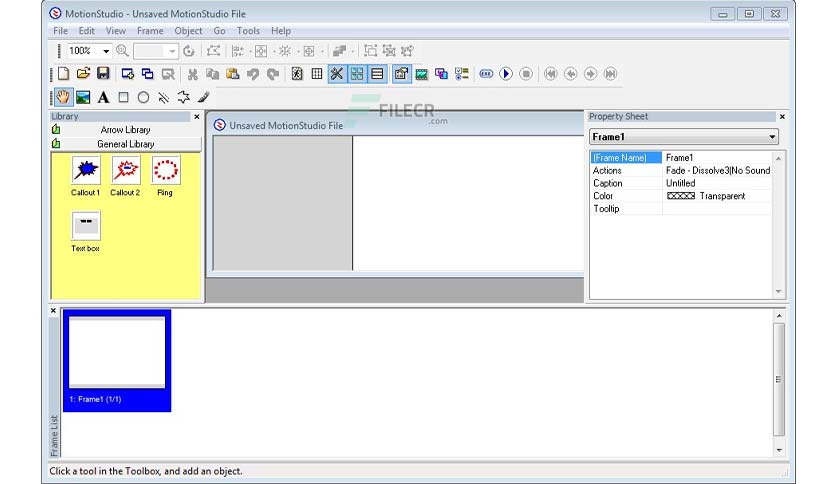Close the Library panel
Screen dimensions: 836x484
pos(197,116)
